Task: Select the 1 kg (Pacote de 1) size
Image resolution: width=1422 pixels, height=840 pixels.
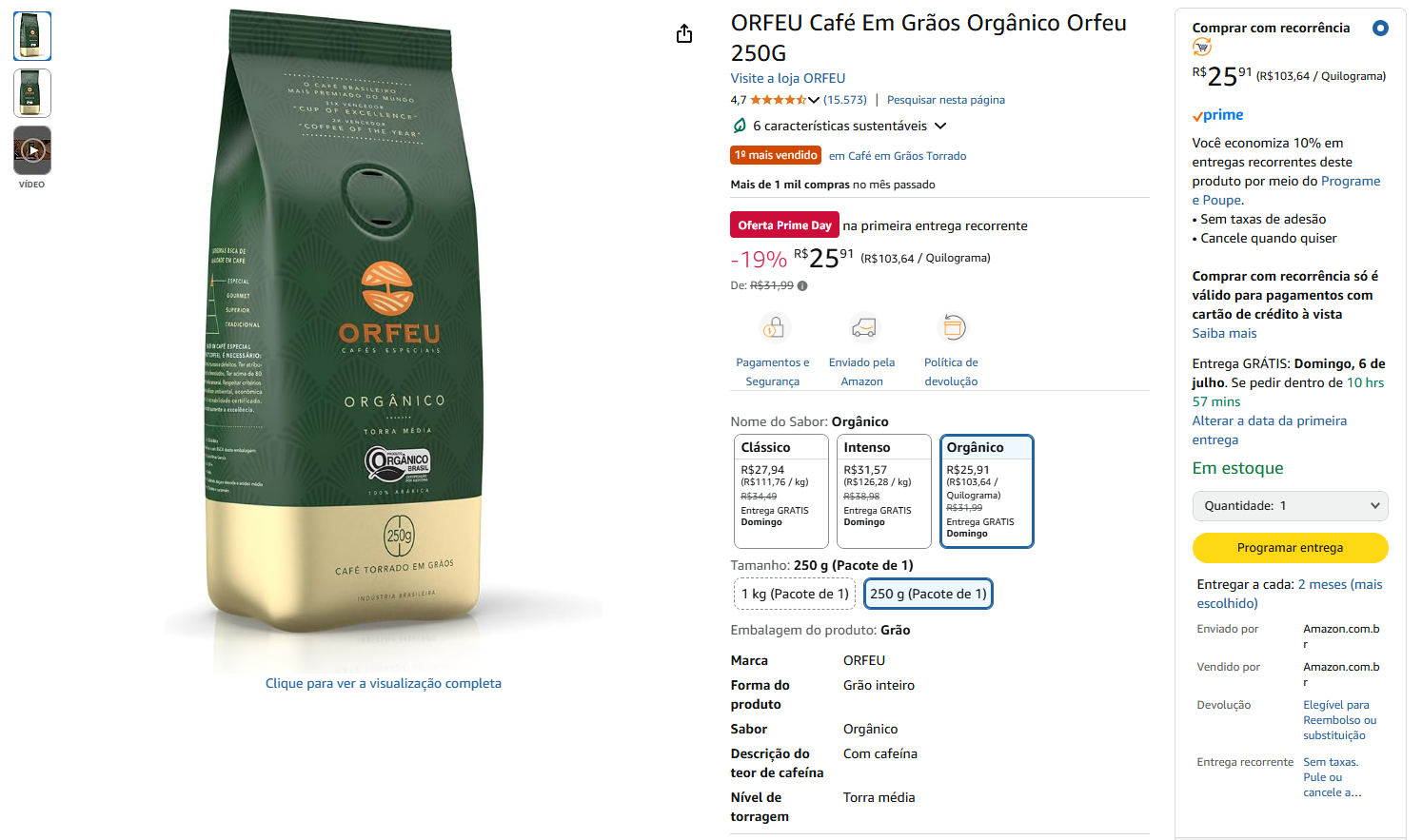Action: [795, 594]
